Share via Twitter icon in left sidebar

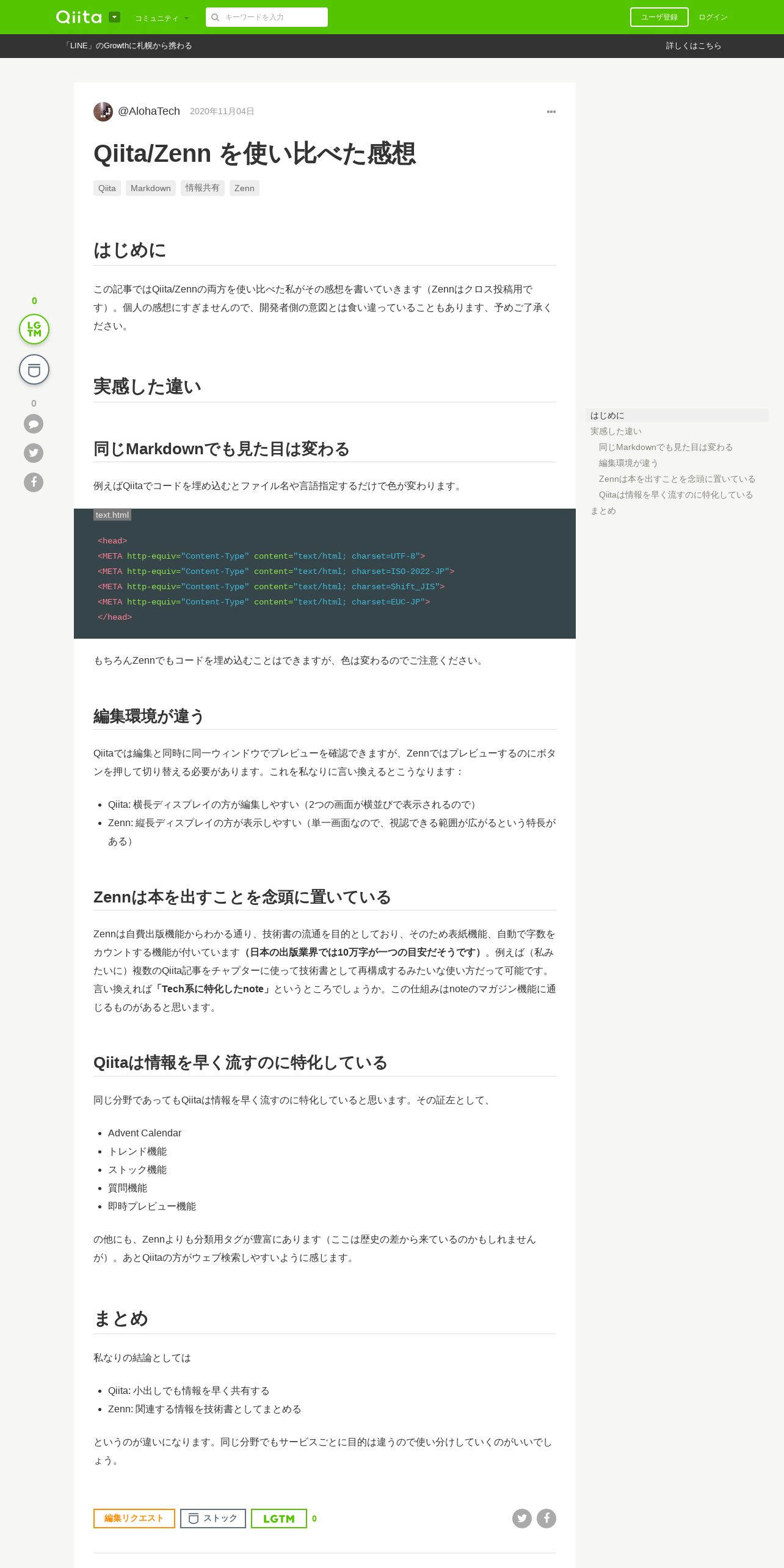point(34,453)
